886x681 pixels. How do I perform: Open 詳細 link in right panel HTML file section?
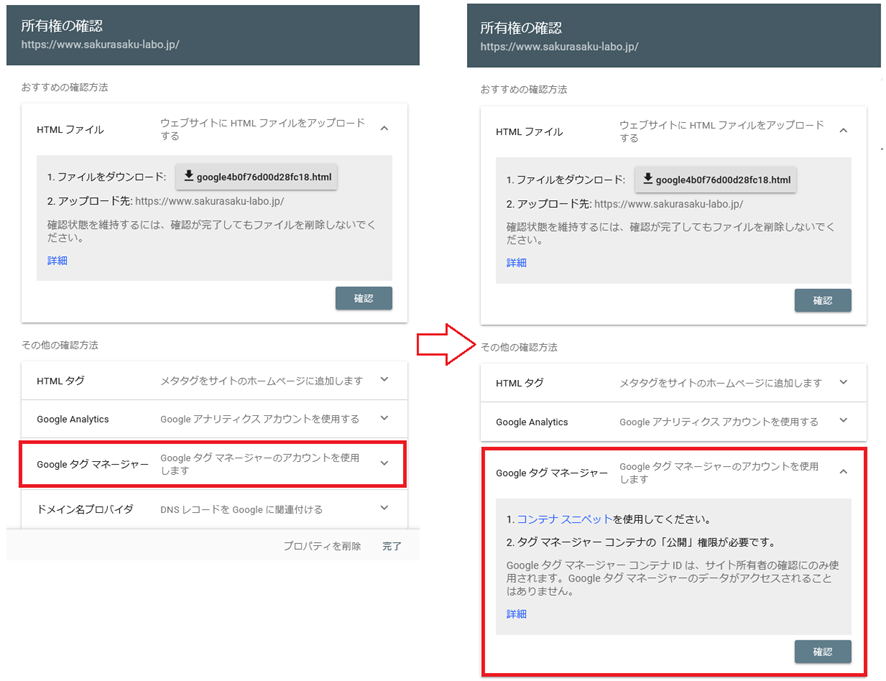[x=516, y=263]
